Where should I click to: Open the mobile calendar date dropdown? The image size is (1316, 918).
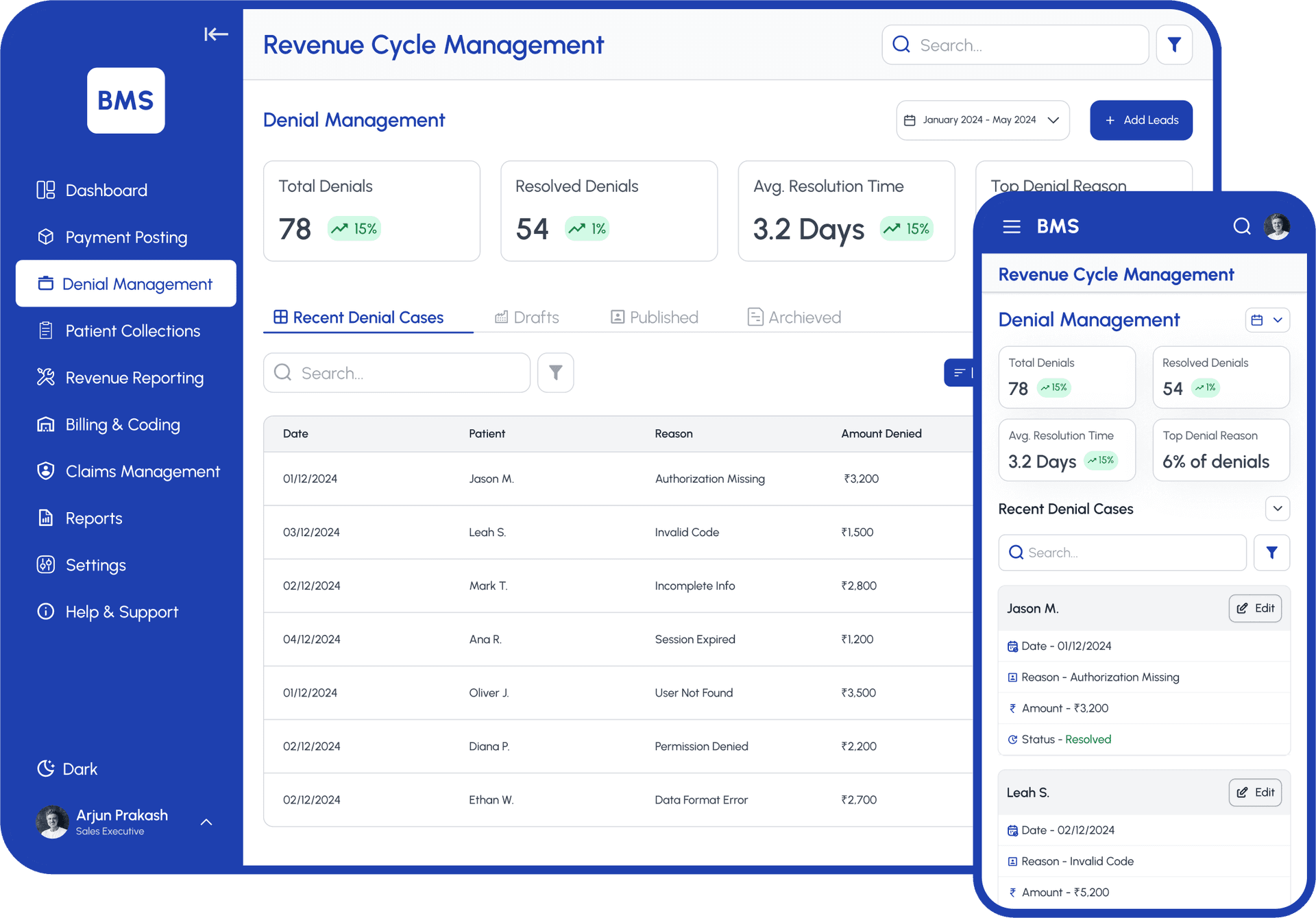(1267, 320)
